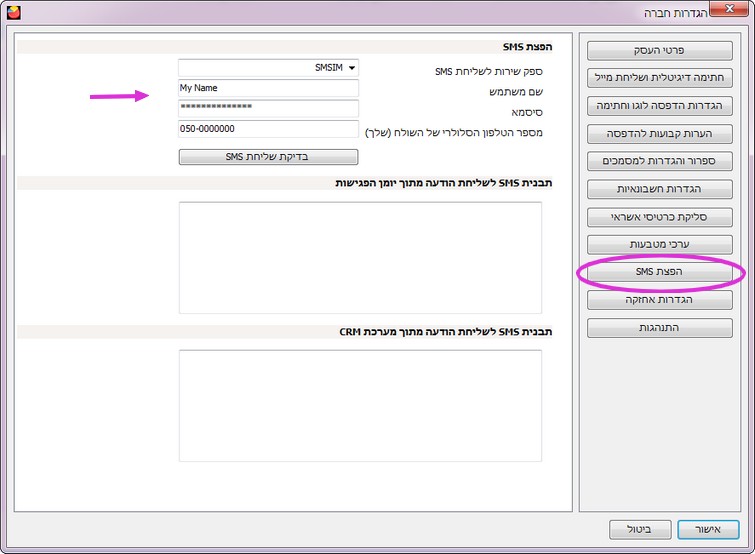This screenshot has width=755, height=554.
Task: Open document numbering and settings (ספרור והגדרות למסמכים)
Action: [x=659, y=161]
